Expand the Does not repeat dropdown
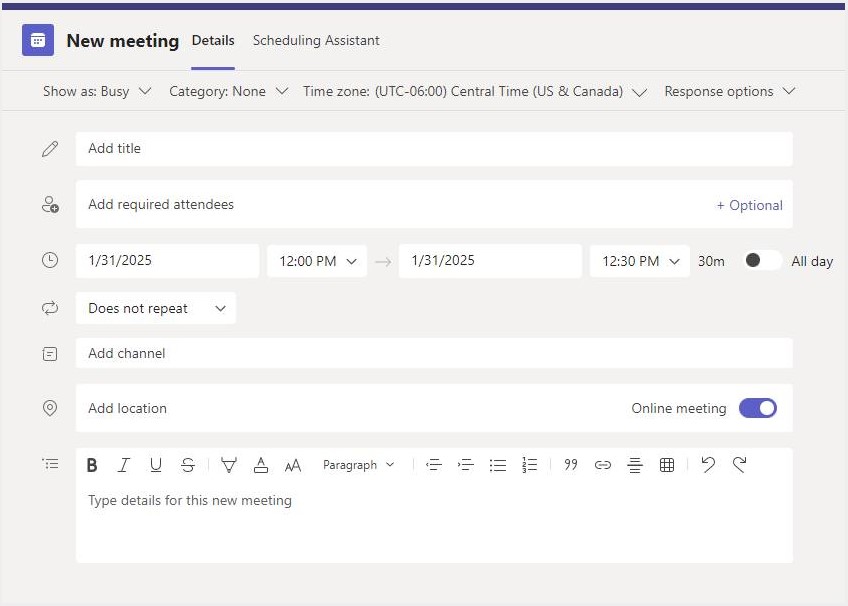Image resolution: width=848 pixels, height=606 pixels. [x=156, y=309]
